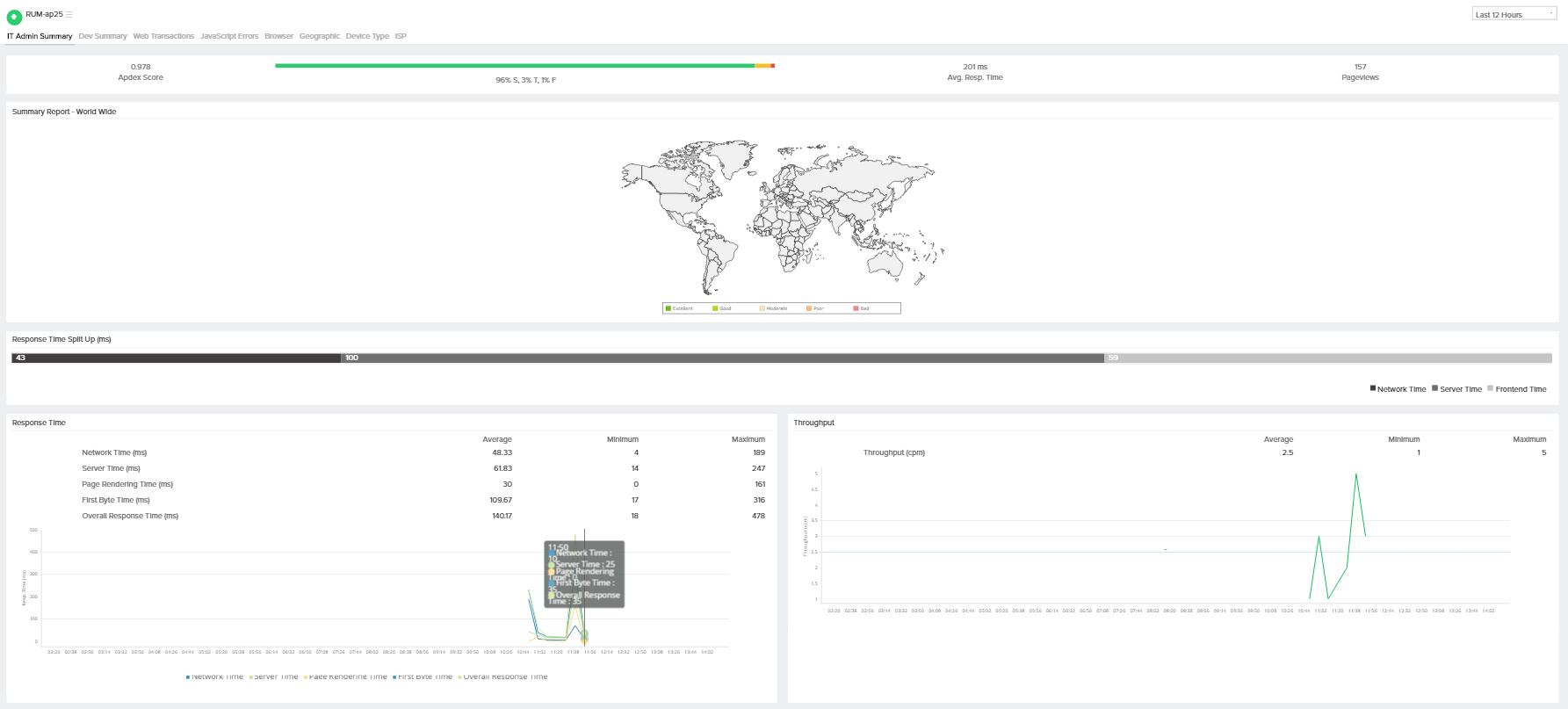
Task: Open the hamburger menu beside RUM-ap25
Action: (x=69, y=15)
